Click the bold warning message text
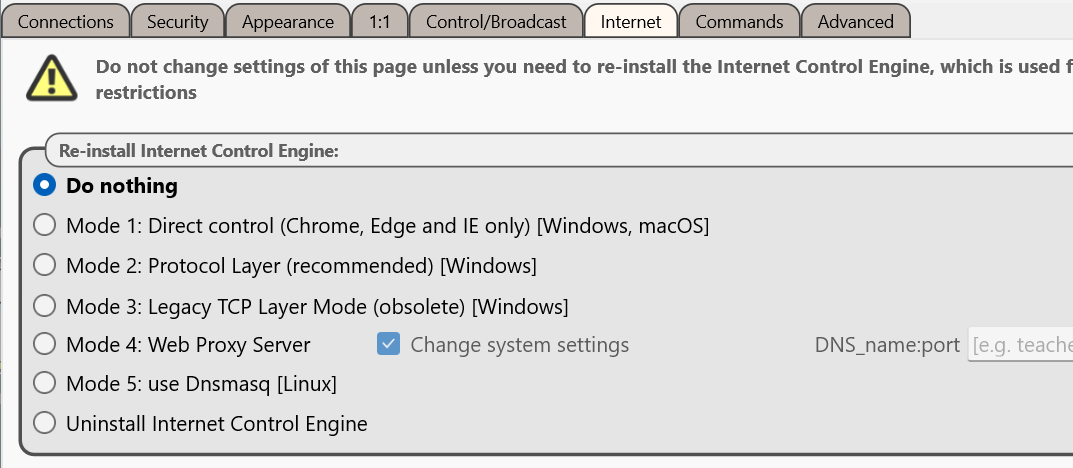1073x468 pixels. point(584,79)
